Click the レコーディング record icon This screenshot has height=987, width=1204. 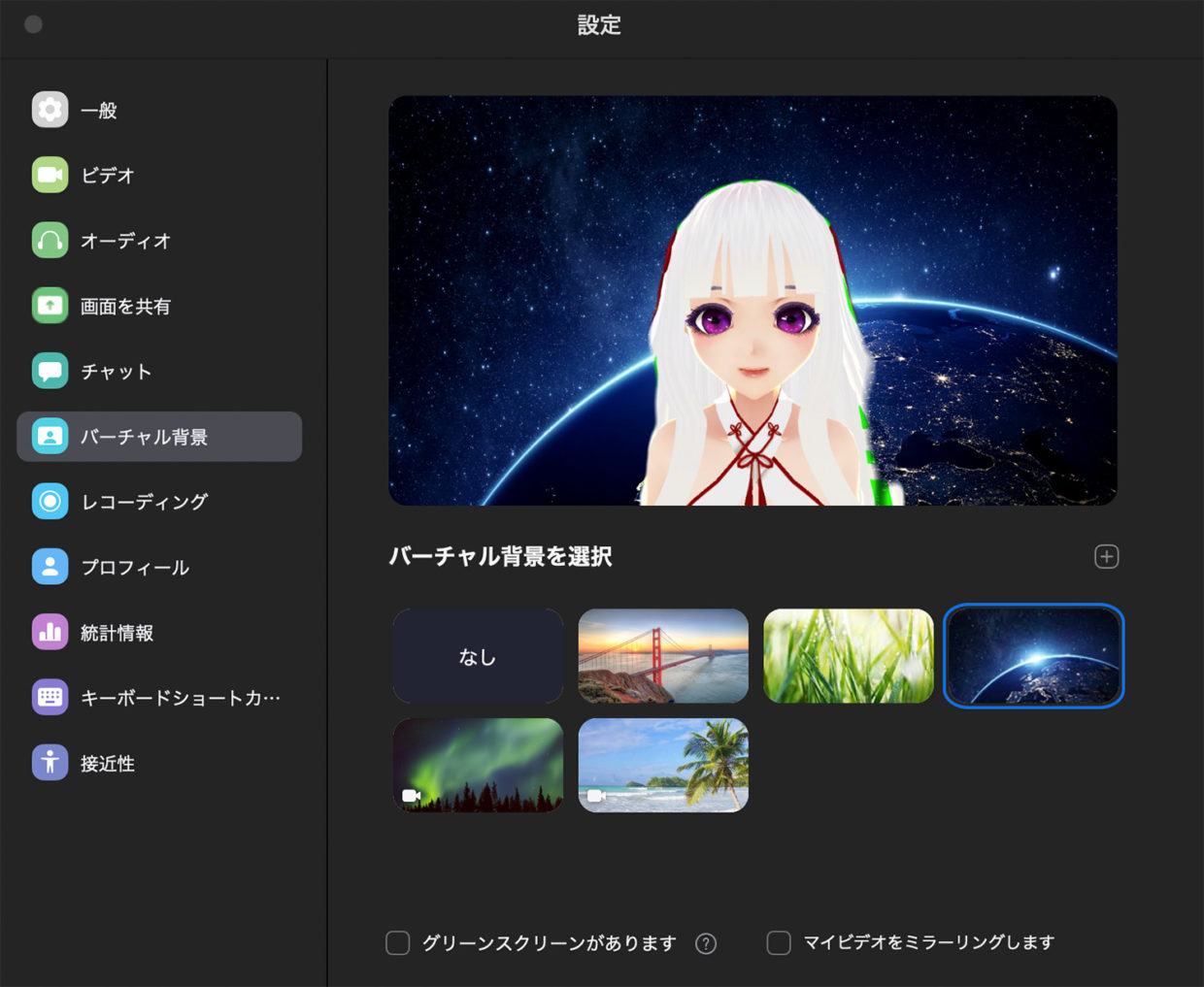[x=50, y=501]
